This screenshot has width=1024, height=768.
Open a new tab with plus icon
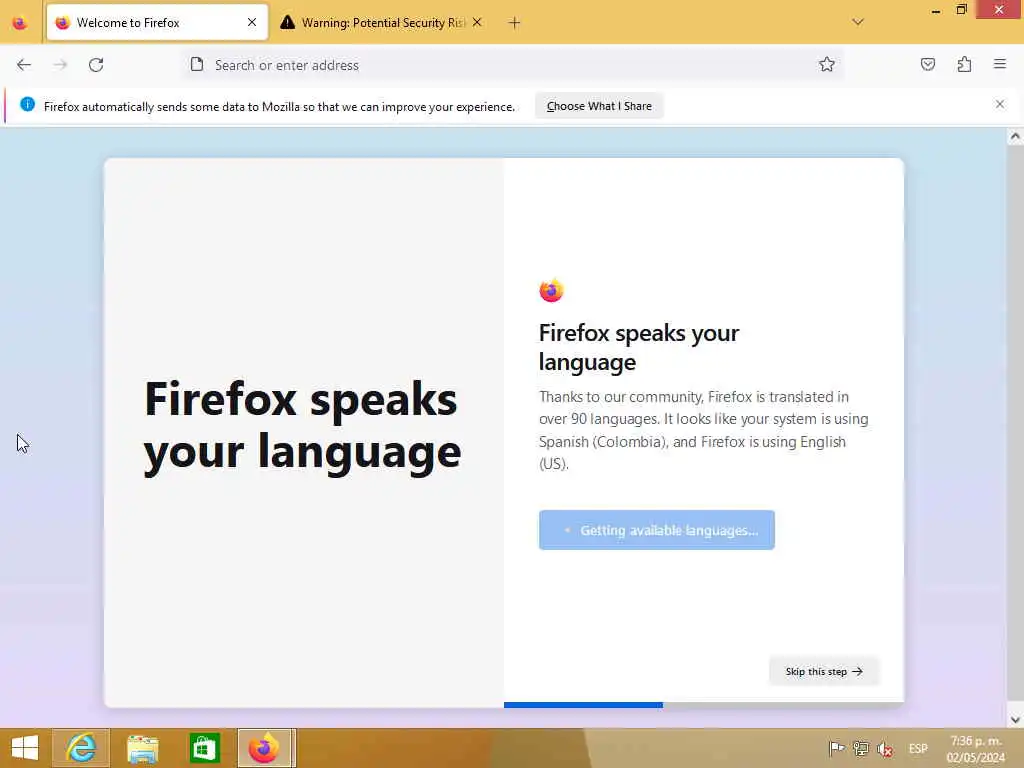point(515,23)
